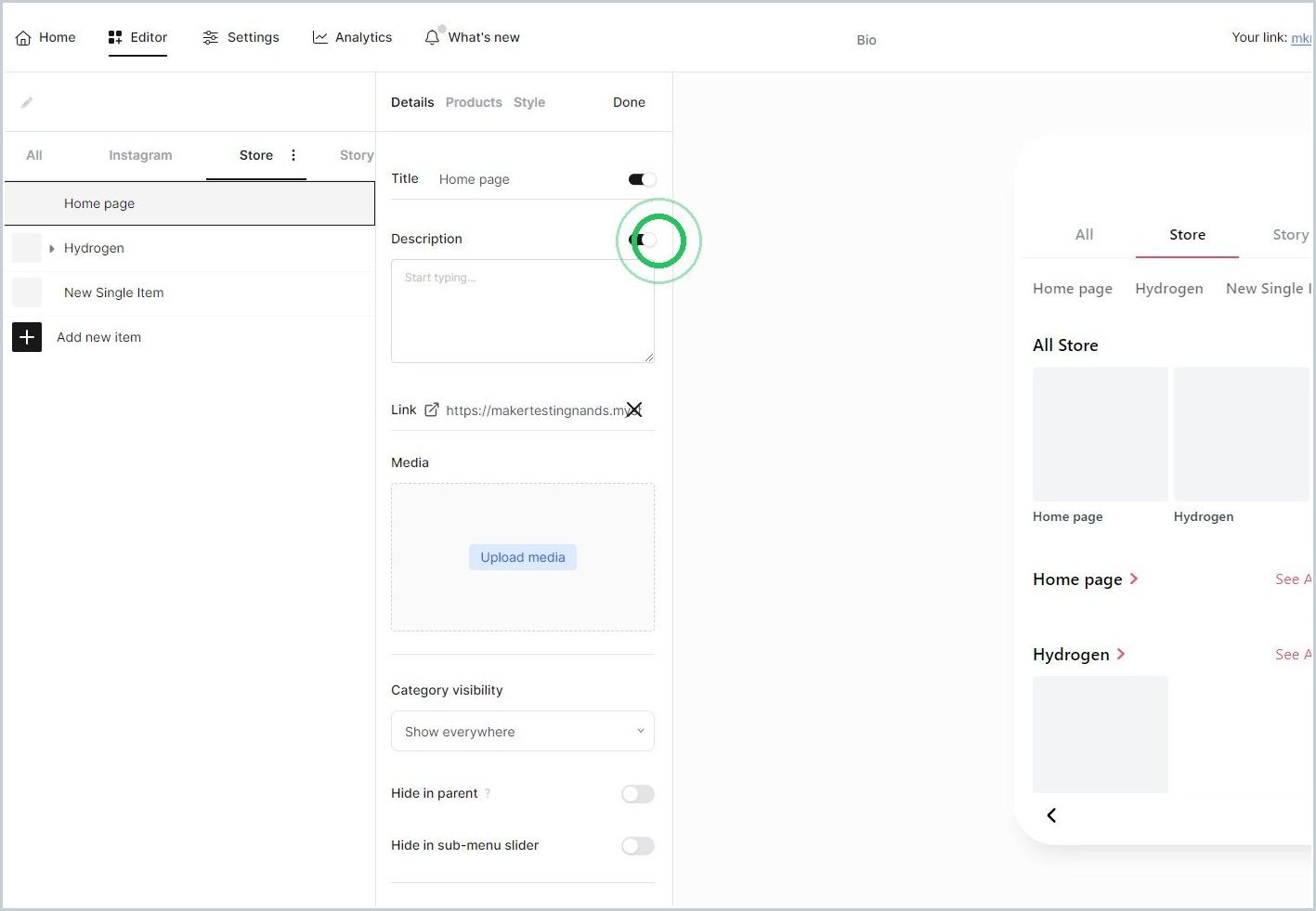
Task: Click the Title input field
Action: tap(528, 179)
